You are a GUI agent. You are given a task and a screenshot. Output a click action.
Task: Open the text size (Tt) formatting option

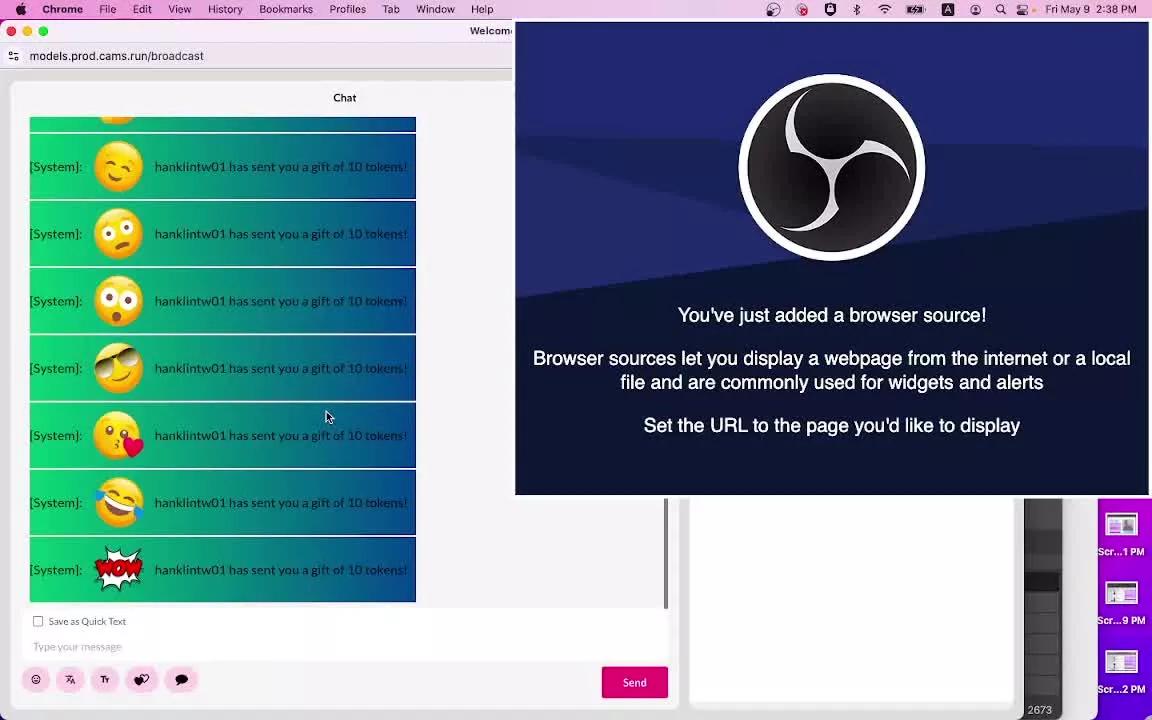pos(105,680)
